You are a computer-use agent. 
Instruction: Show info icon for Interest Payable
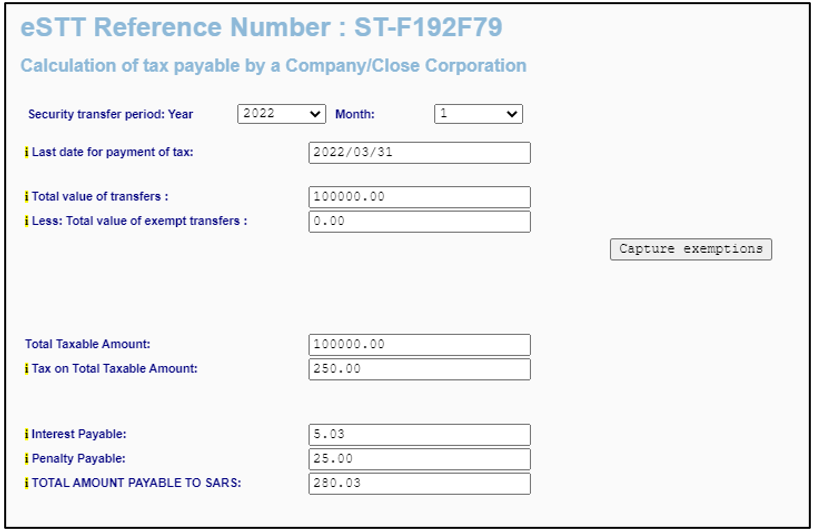(27, 434)
